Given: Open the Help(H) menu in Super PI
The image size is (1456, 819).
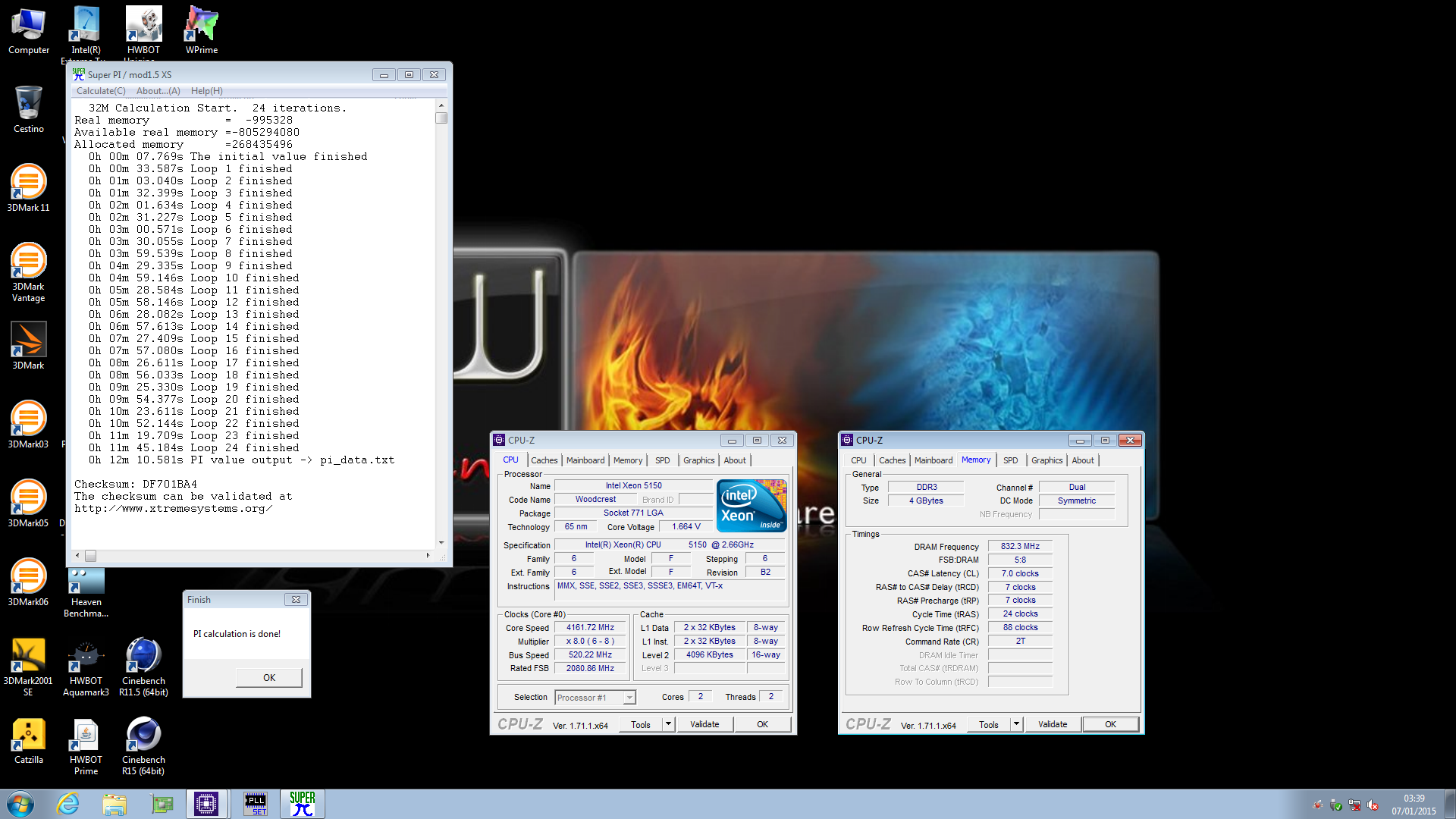Looking at the screenshot, I should 206,91.
